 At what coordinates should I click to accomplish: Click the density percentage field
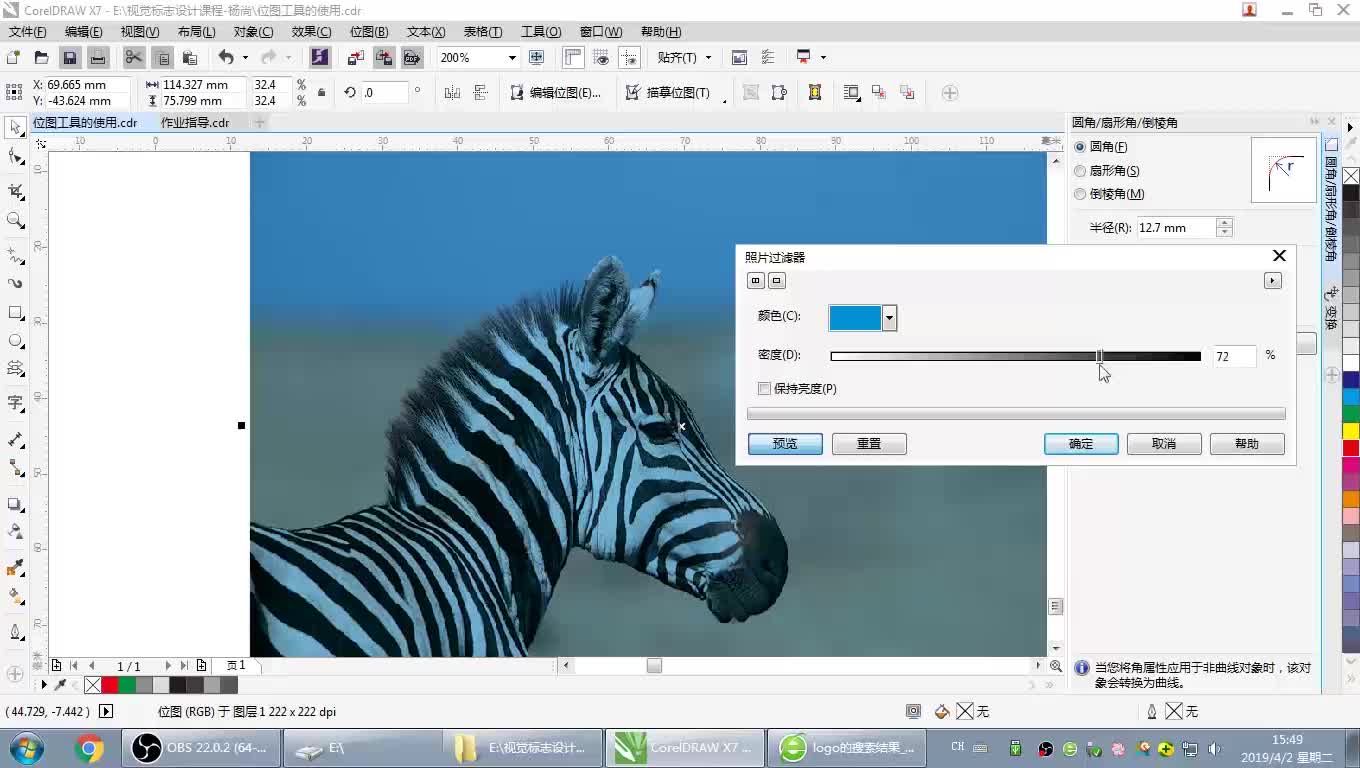click(1234, 356)
